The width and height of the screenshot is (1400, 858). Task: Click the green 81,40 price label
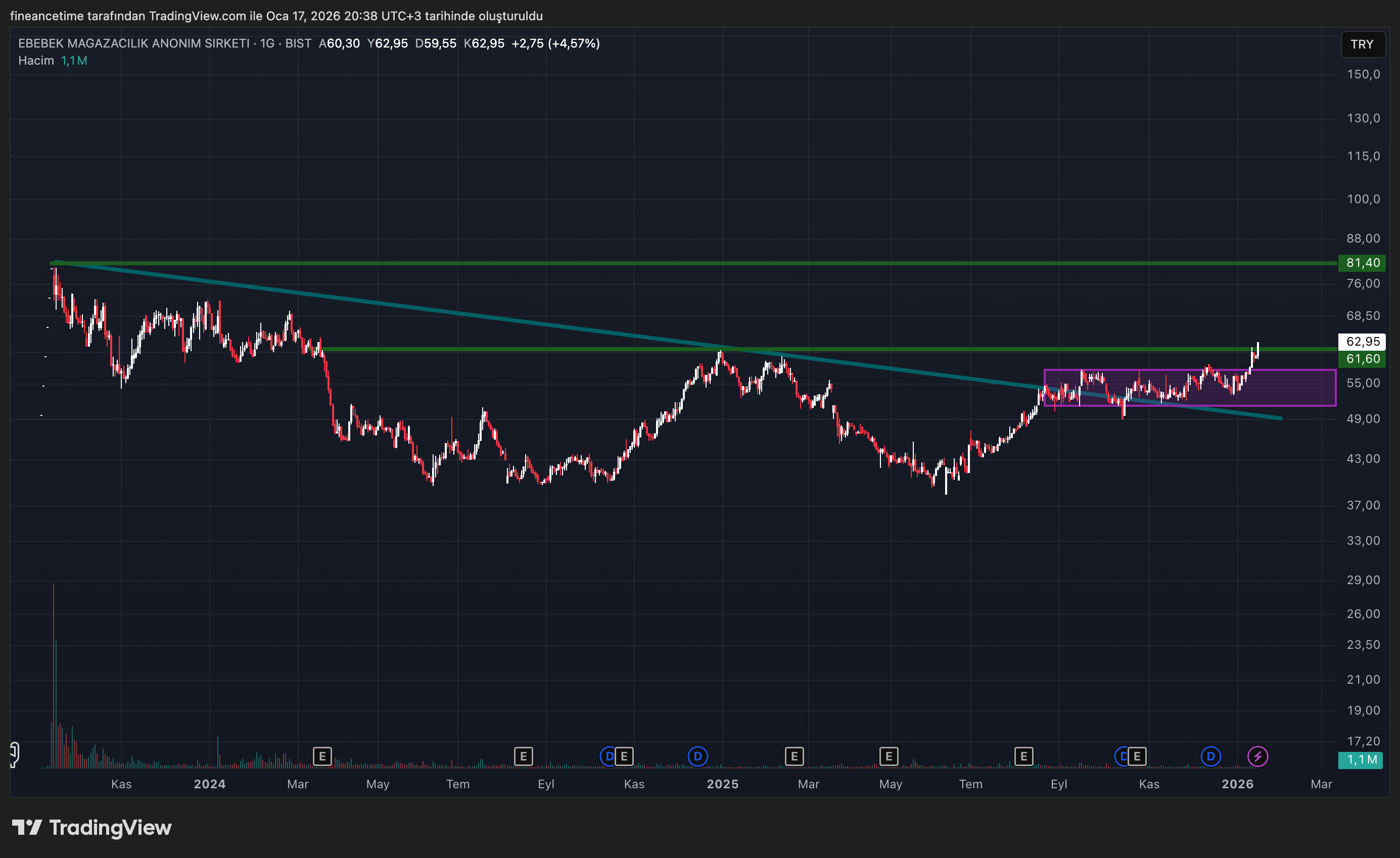[x=1362, y=263]
